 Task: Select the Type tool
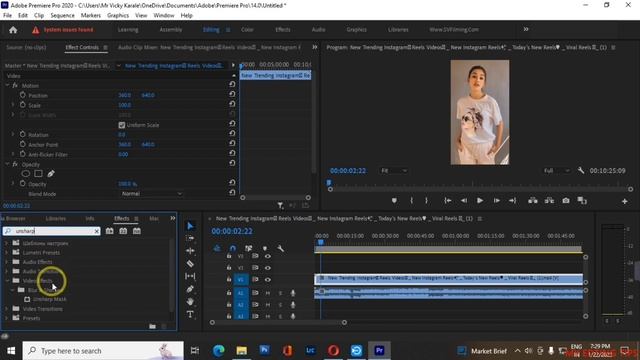click(190, 314)
